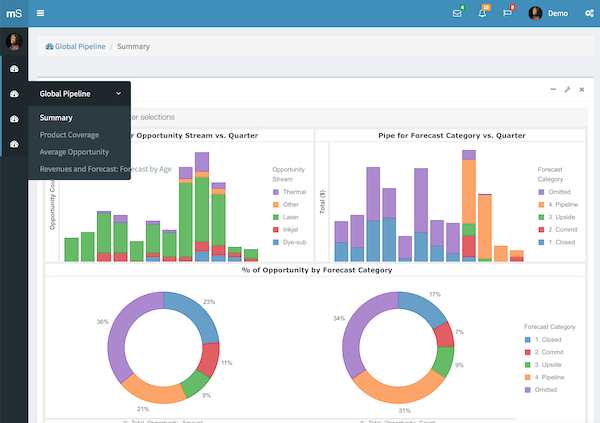Image resolution: width=600 pixels, height=423 pixels.
Task: Open panel settings wrench icon
Action: click(x=567, y=89)
